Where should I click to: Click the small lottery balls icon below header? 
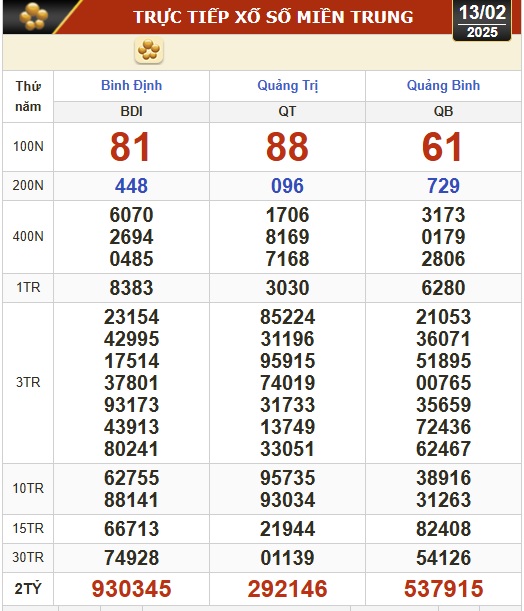[149, 50]
